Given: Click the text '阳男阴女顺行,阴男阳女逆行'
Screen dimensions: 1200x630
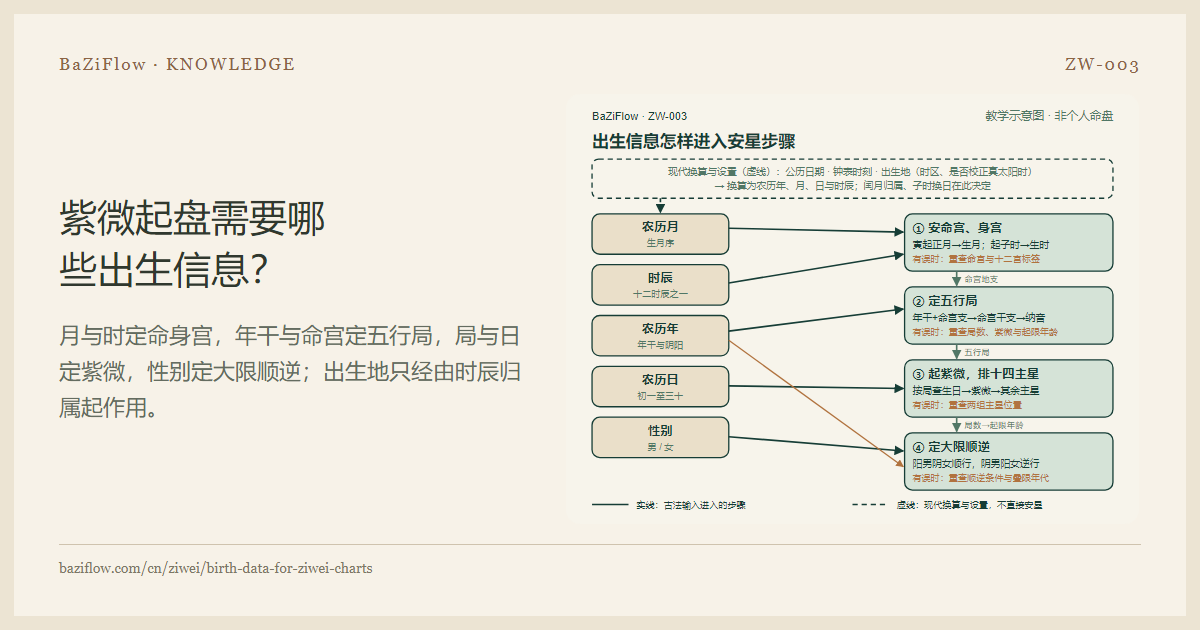Looking at the screenshot, I should coord(976,464).
